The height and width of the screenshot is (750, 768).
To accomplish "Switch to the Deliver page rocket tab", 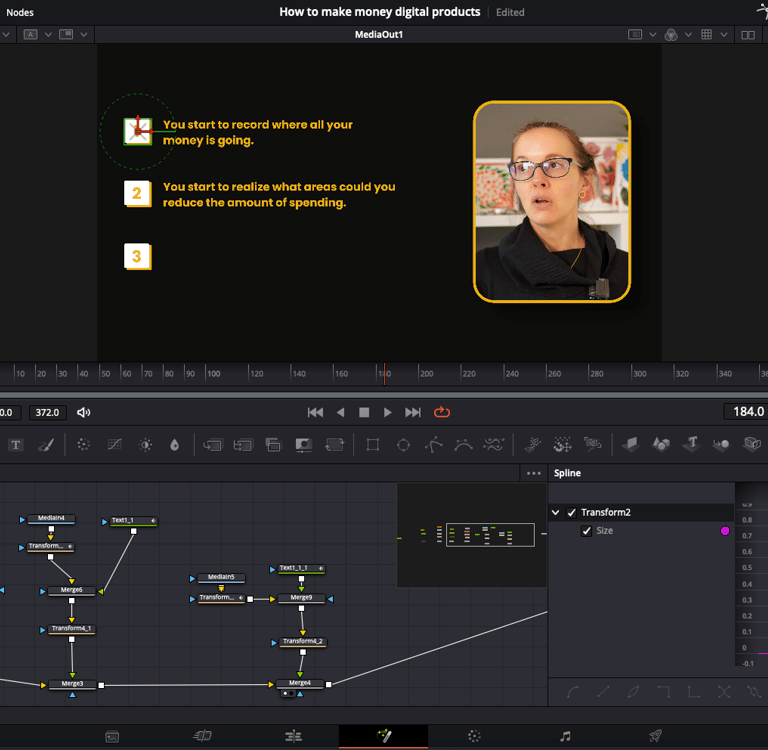I will click(x=655, y=736).
